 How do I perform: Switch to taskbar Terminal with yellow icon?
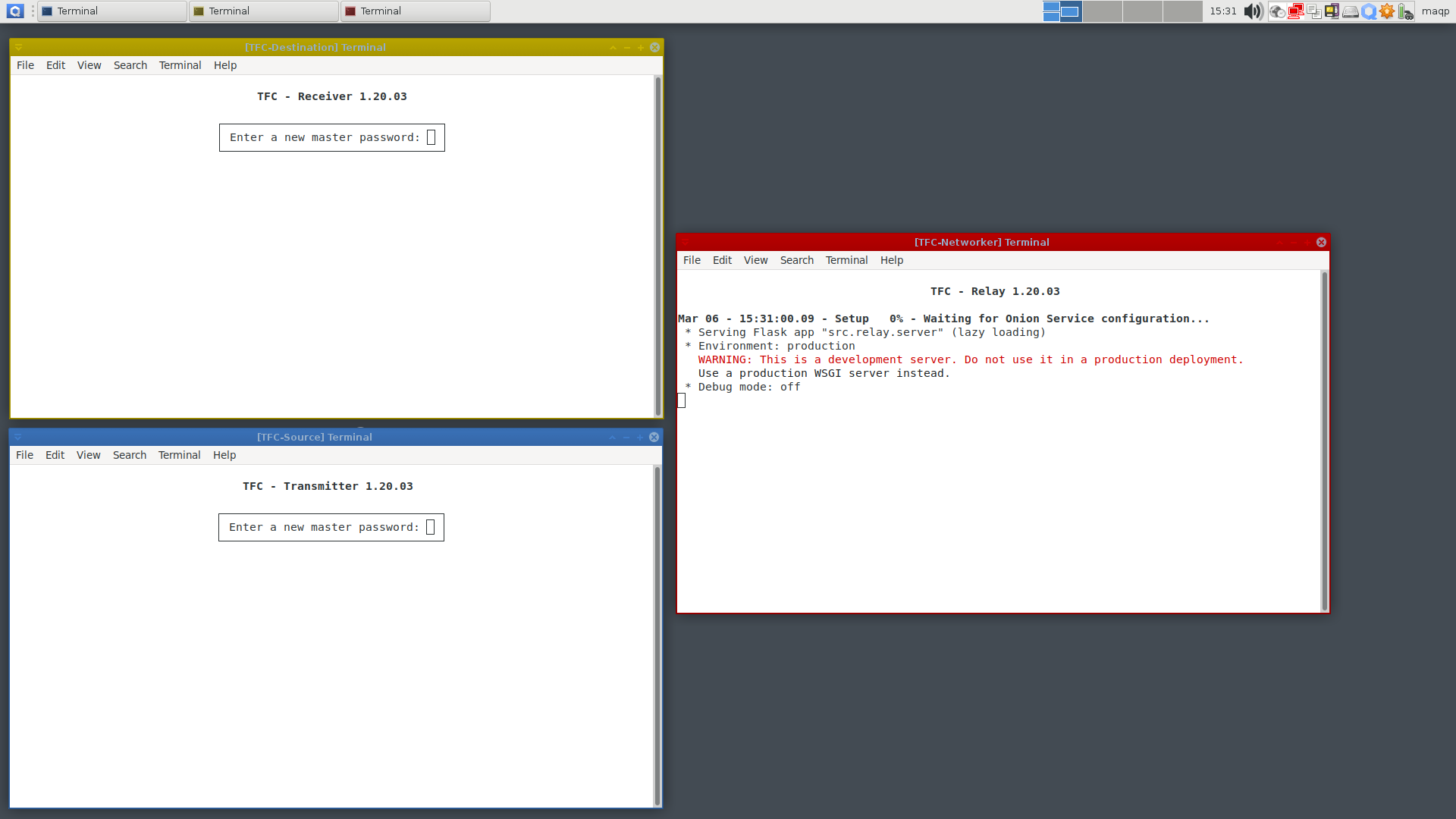(x=264, y=11)
